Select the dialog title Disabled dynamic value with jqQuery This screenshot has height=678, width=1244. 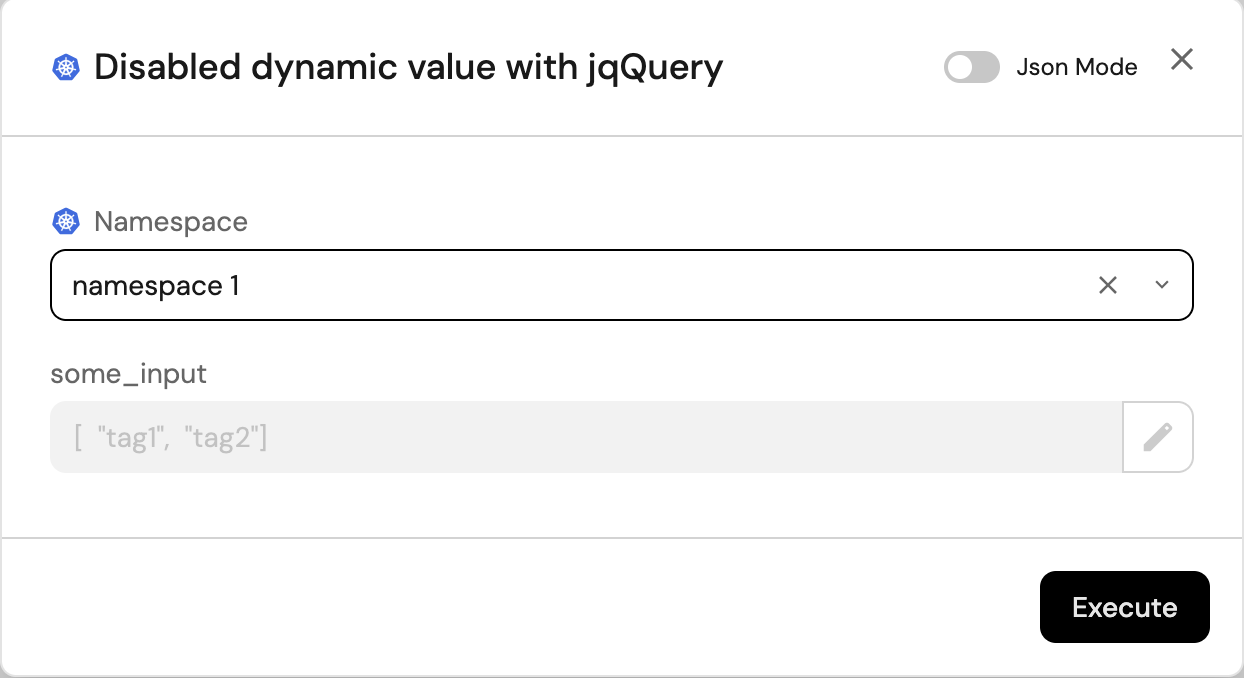pos(407,67)
